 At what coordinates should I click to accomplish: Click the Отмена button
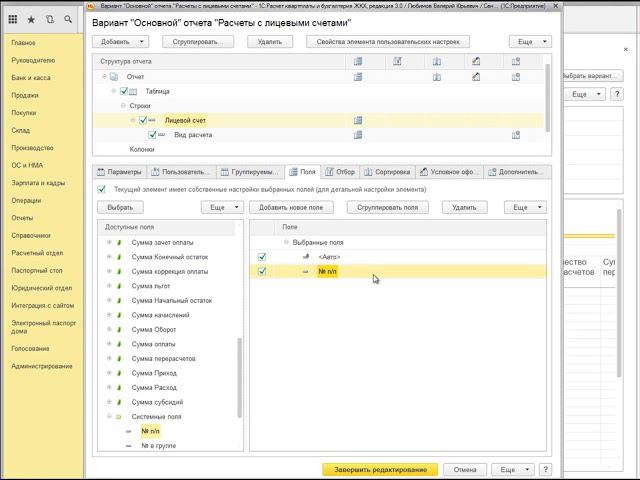tap(465, 469)
